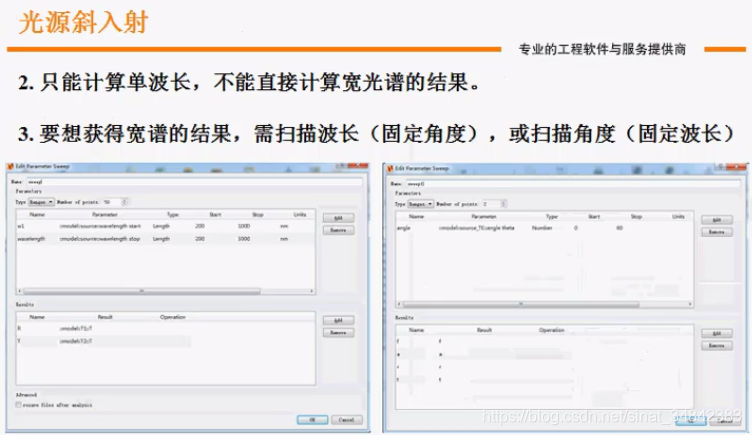Click the left scroll arrow of wavelength parameters table
Screen dimensions: 752x435
pyautogui.click(x=20, y=291)
